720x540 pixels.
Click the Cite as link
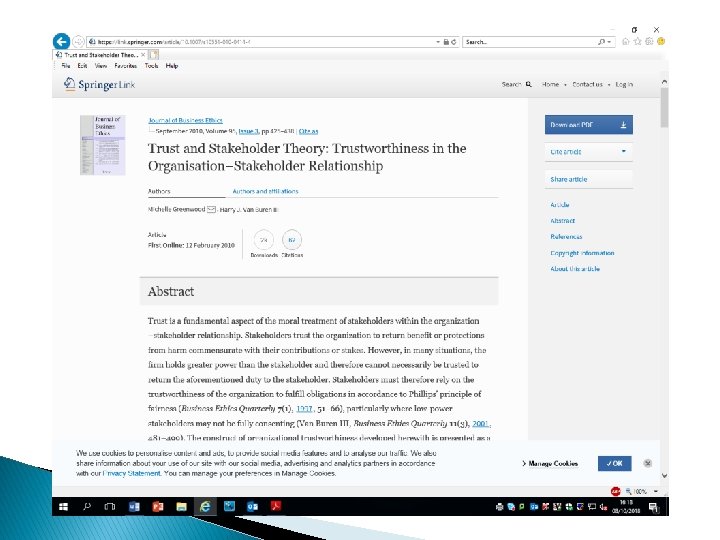[309, 131]
